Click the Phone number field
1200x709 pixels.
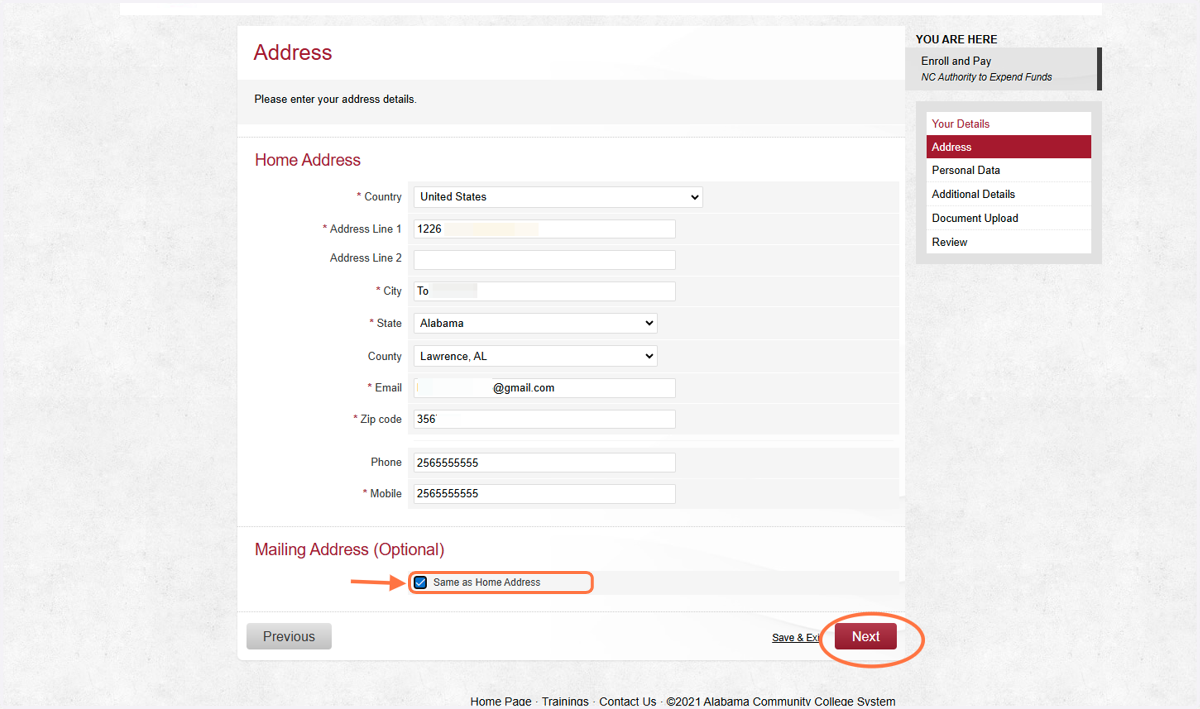(x=545, y=462)
